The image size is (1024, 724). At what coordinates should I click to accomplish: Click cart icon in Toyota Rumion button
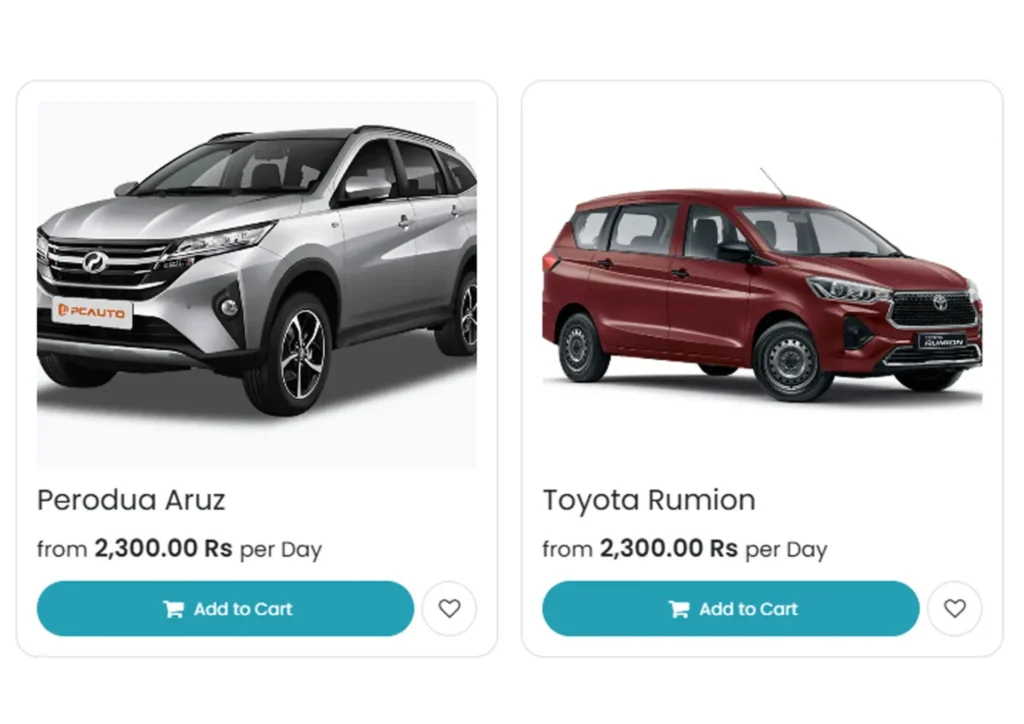[679, 609]
